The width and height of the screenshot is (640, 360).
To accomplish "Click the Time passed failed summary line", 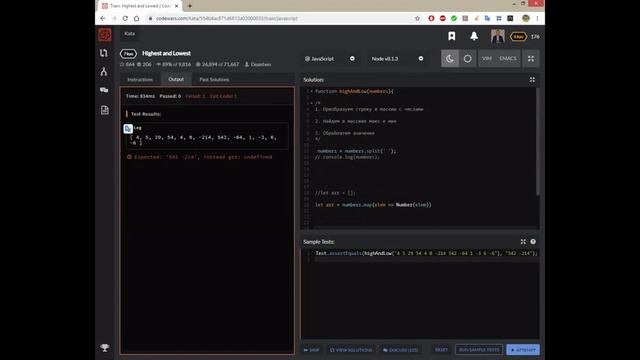I will click(181, 96).
